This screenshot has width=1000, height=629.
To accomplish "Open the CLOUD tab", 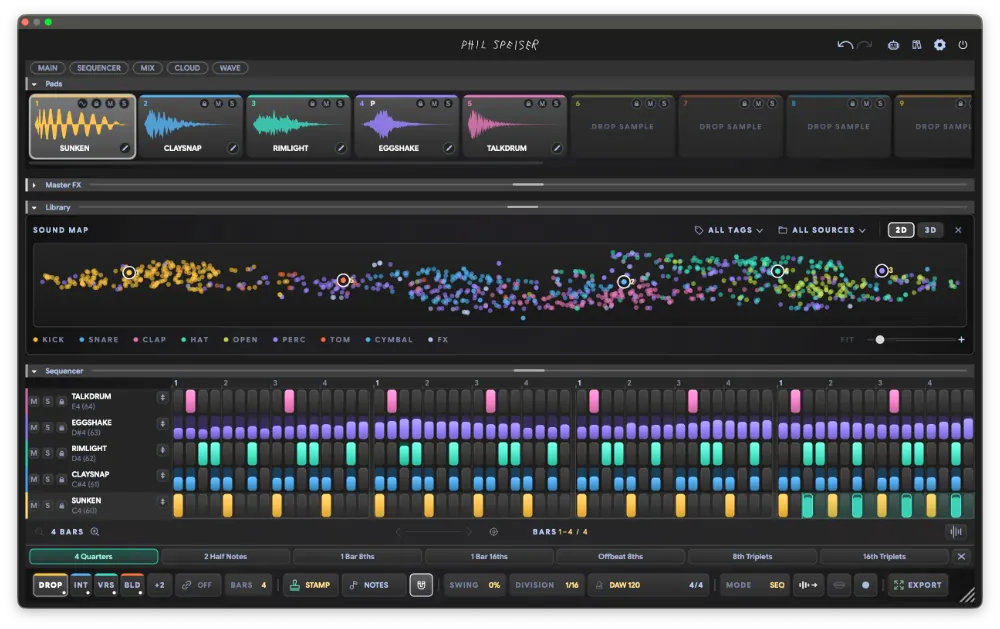I will 187,68.
